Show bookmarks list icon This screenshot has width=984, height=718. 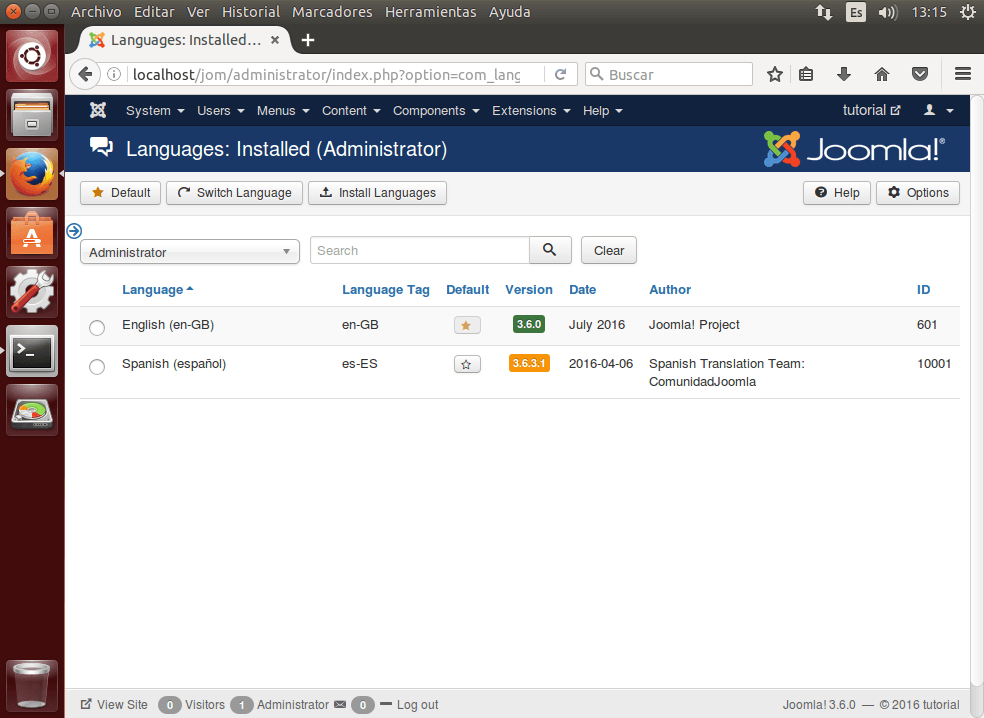806,75
